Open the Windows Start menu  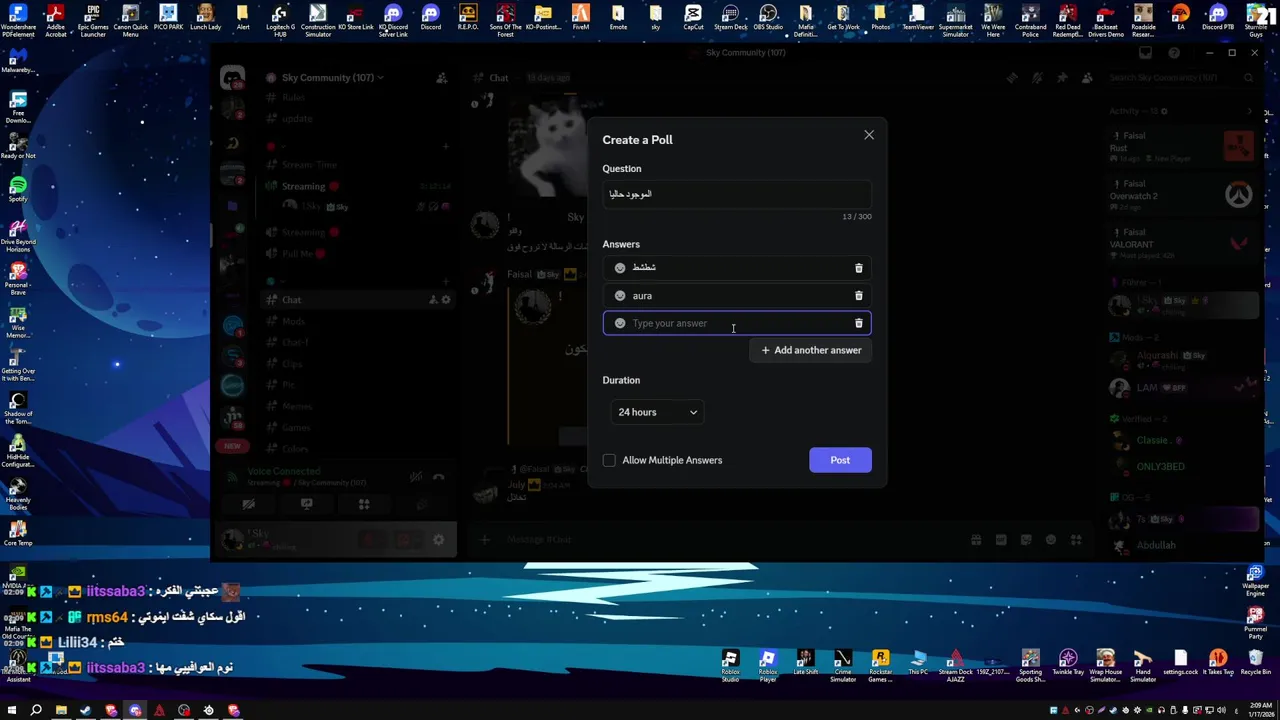[x=11, y=711]
